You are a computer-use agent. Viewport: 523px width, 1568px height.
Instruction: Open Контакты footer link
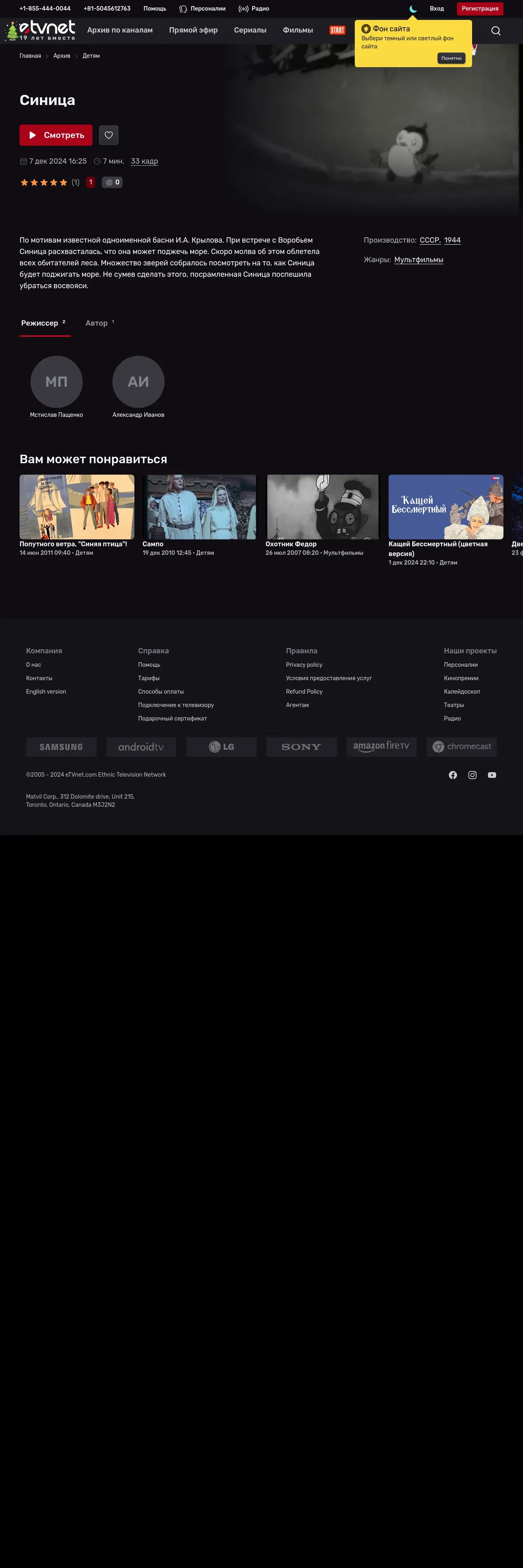tap(39, 678)
